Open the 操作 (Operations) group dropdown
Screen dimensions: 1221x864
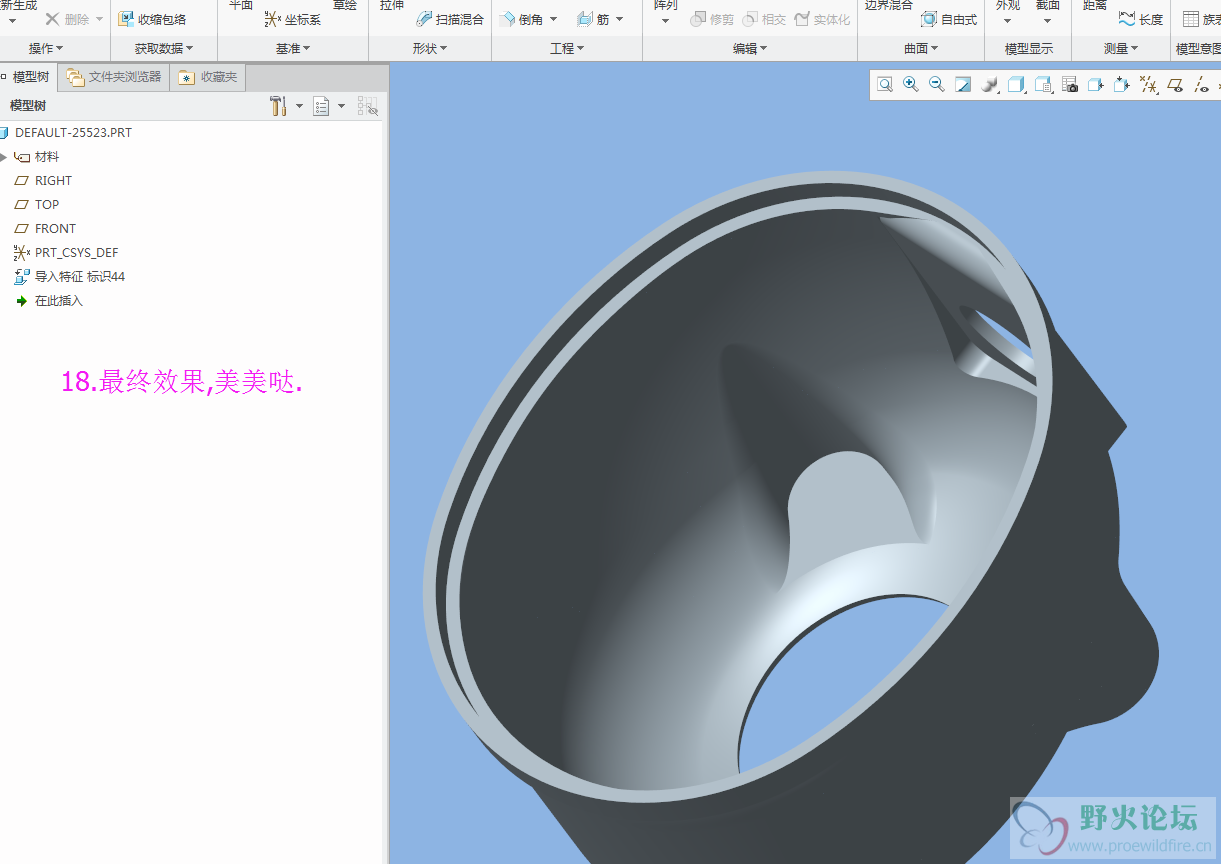[x=45, y=48]
